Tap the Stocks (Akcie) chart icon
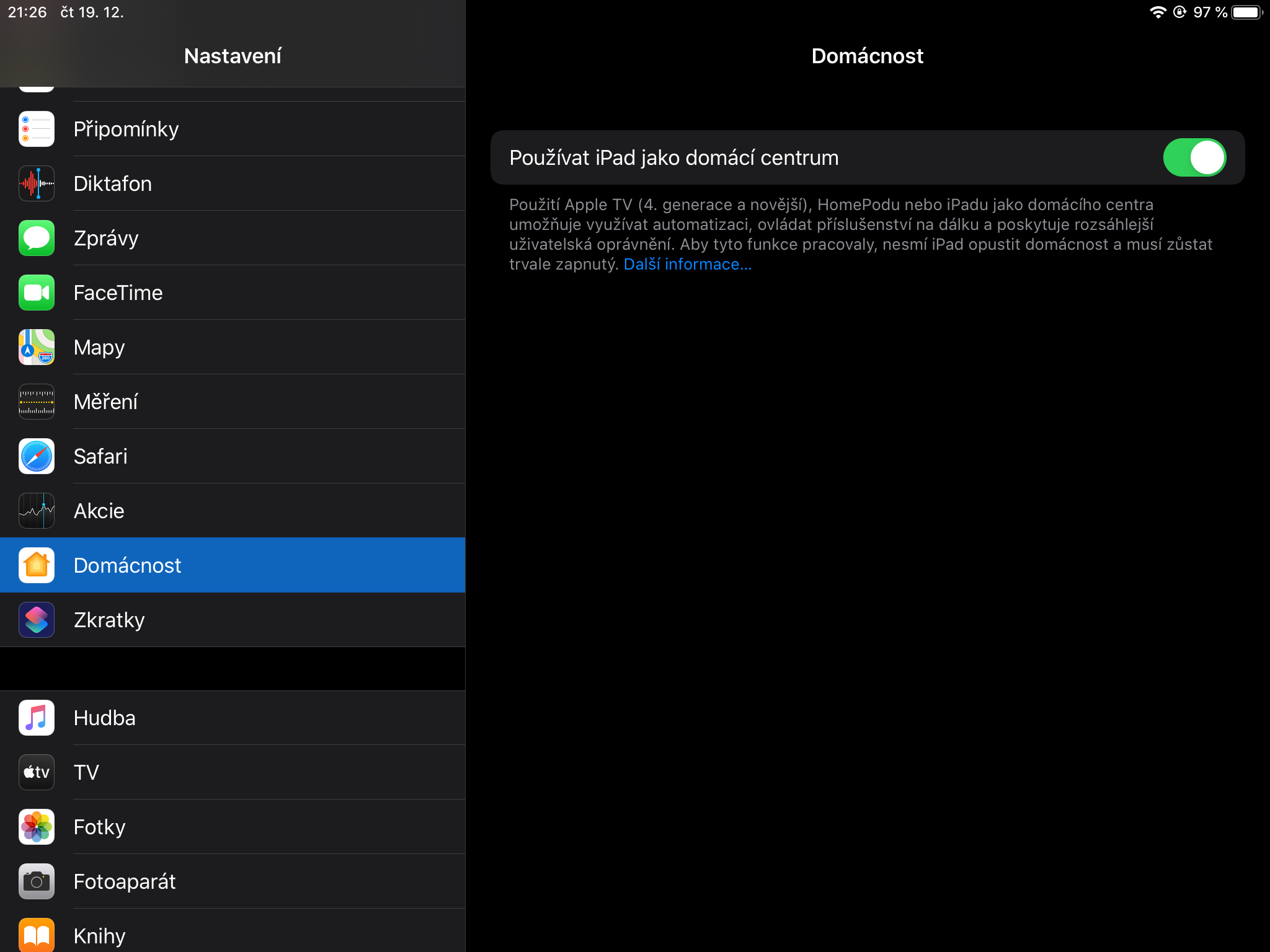Viewport: 1270px width, 952px height. (37, 511)
